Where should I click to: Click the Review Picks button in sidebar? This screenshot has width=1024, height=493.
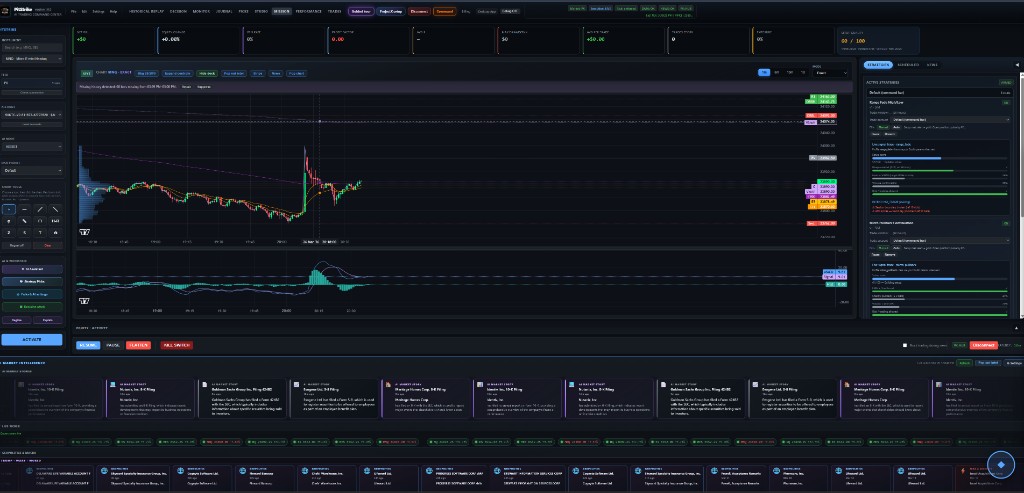[x=32, y=281]
